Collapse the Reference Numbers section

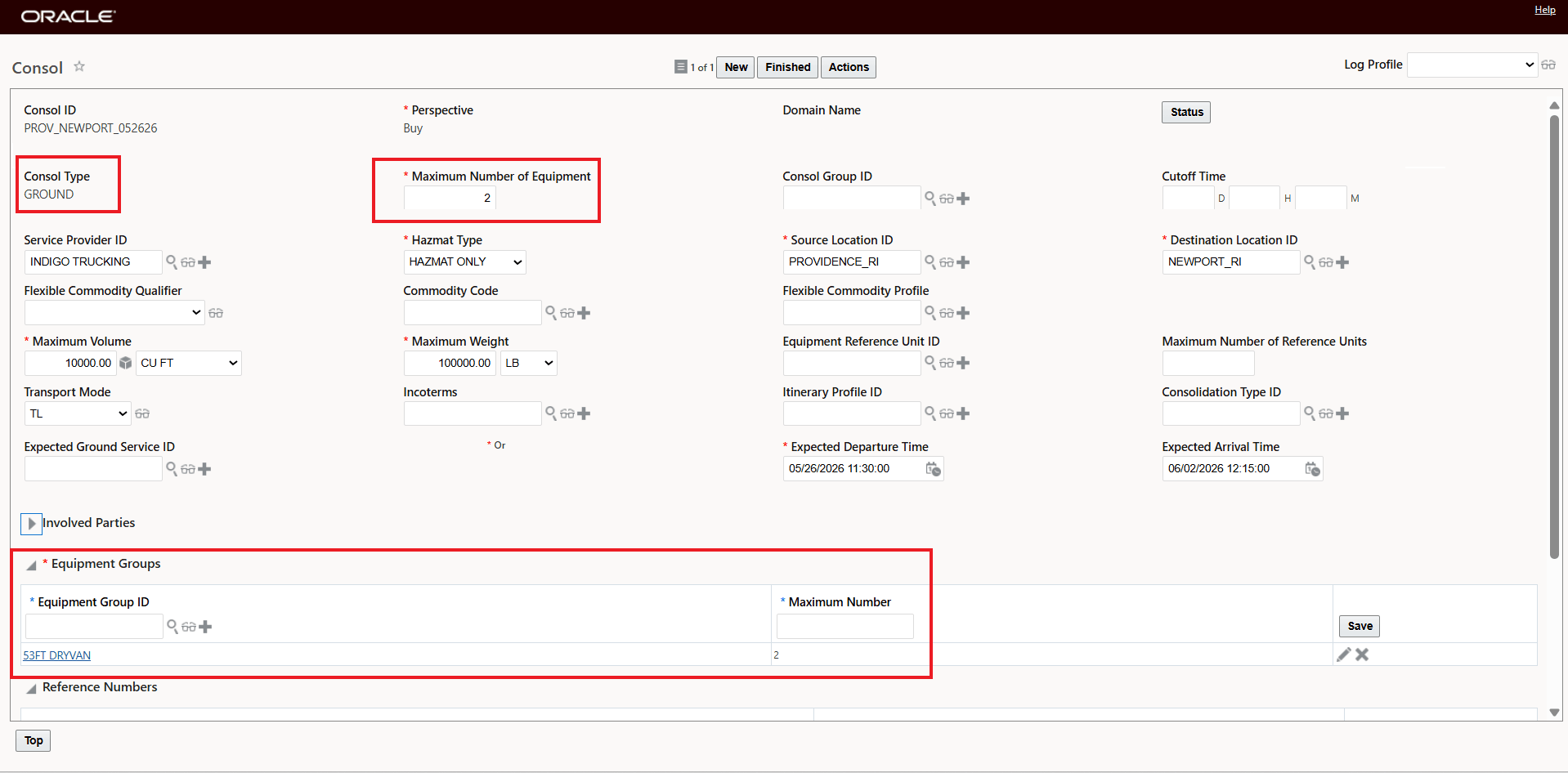tap(31, 688)
